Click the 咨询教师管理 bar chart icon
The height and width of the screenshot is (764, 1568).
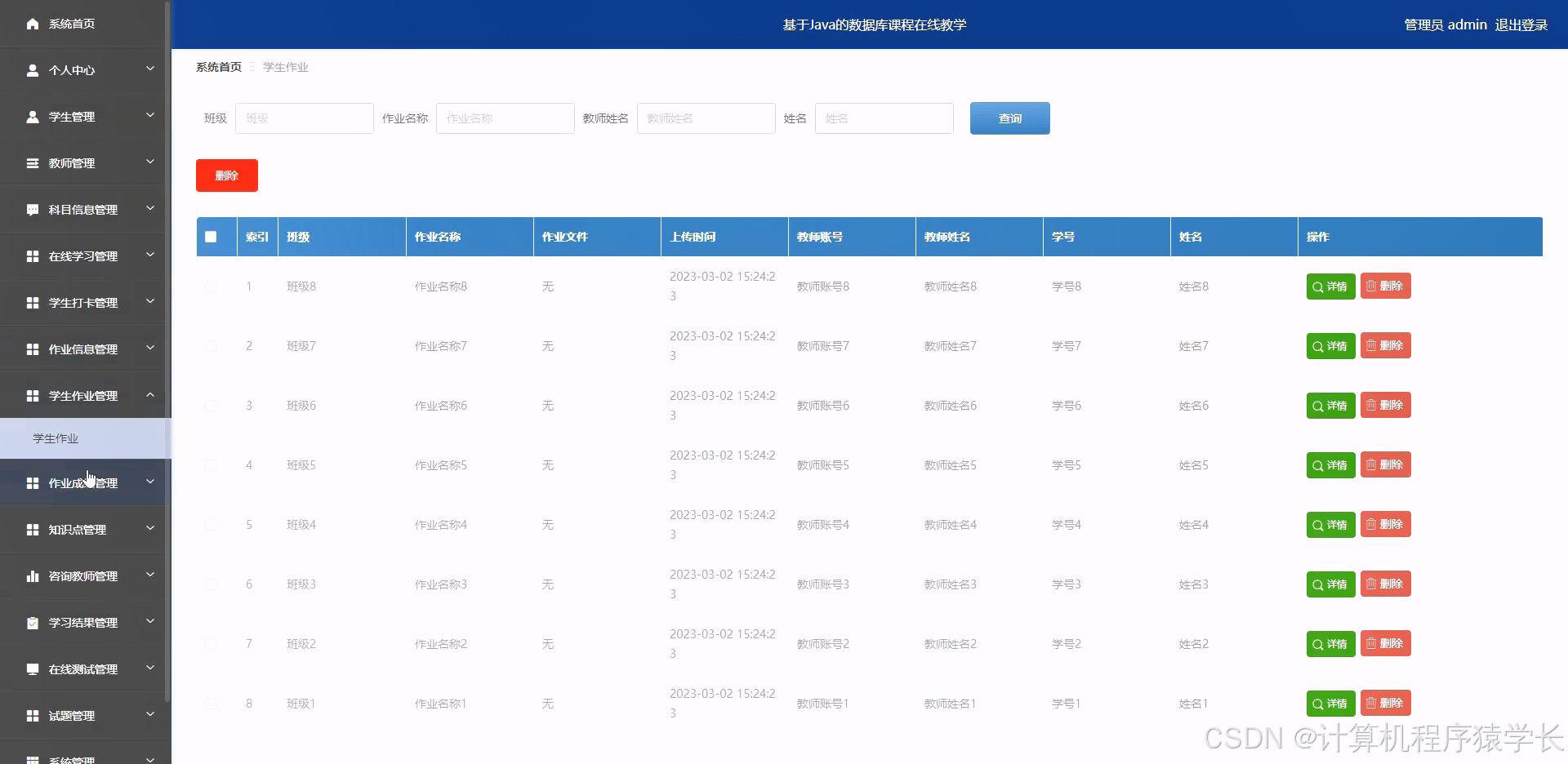pyautogui.click(x=32, y=575)
